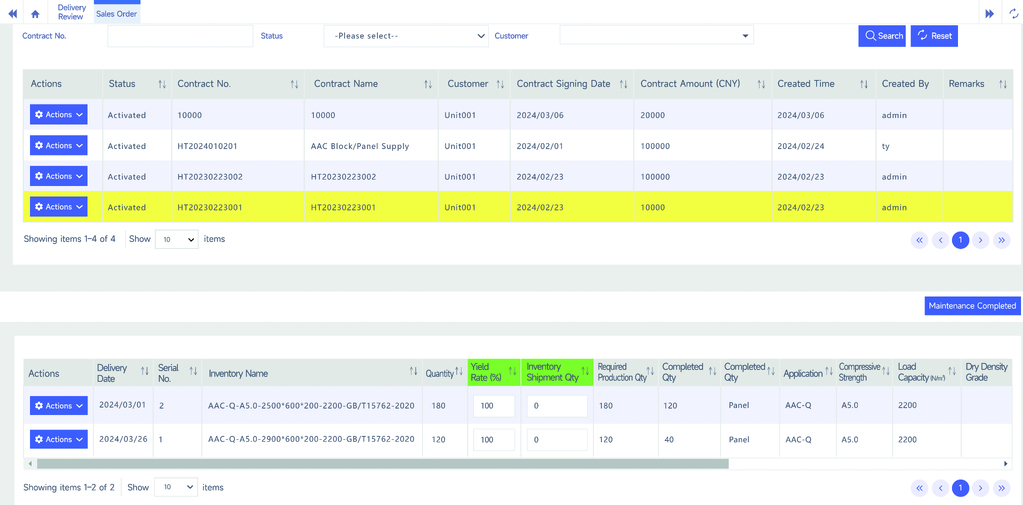Open the Status dropdown filter
The image size is (1023, 505).
pyautogui.click(x=406, y=36)
